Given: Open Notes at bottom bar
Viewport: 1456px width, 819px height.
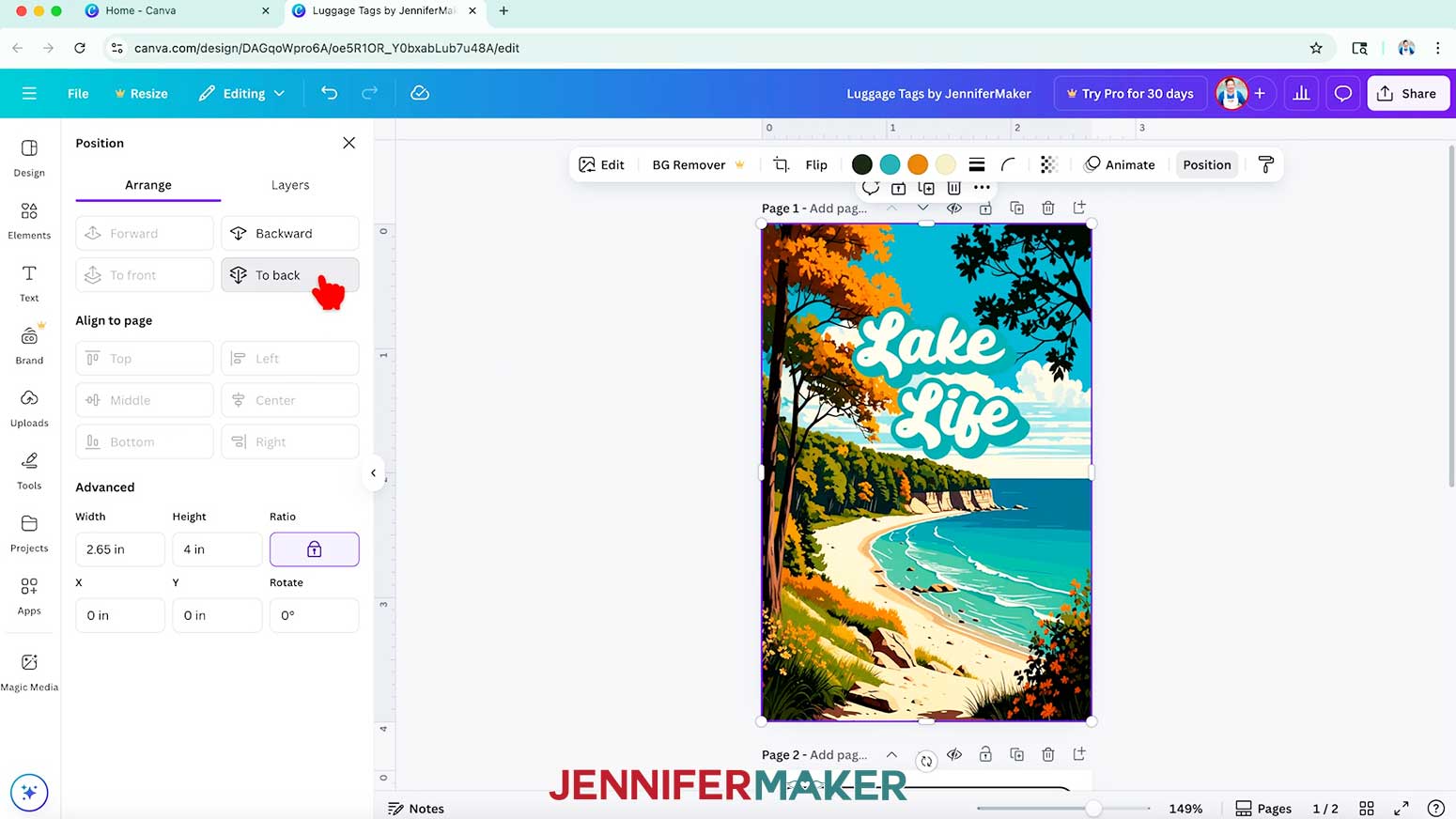Looking at the screenshot, I should click(416, 809).
